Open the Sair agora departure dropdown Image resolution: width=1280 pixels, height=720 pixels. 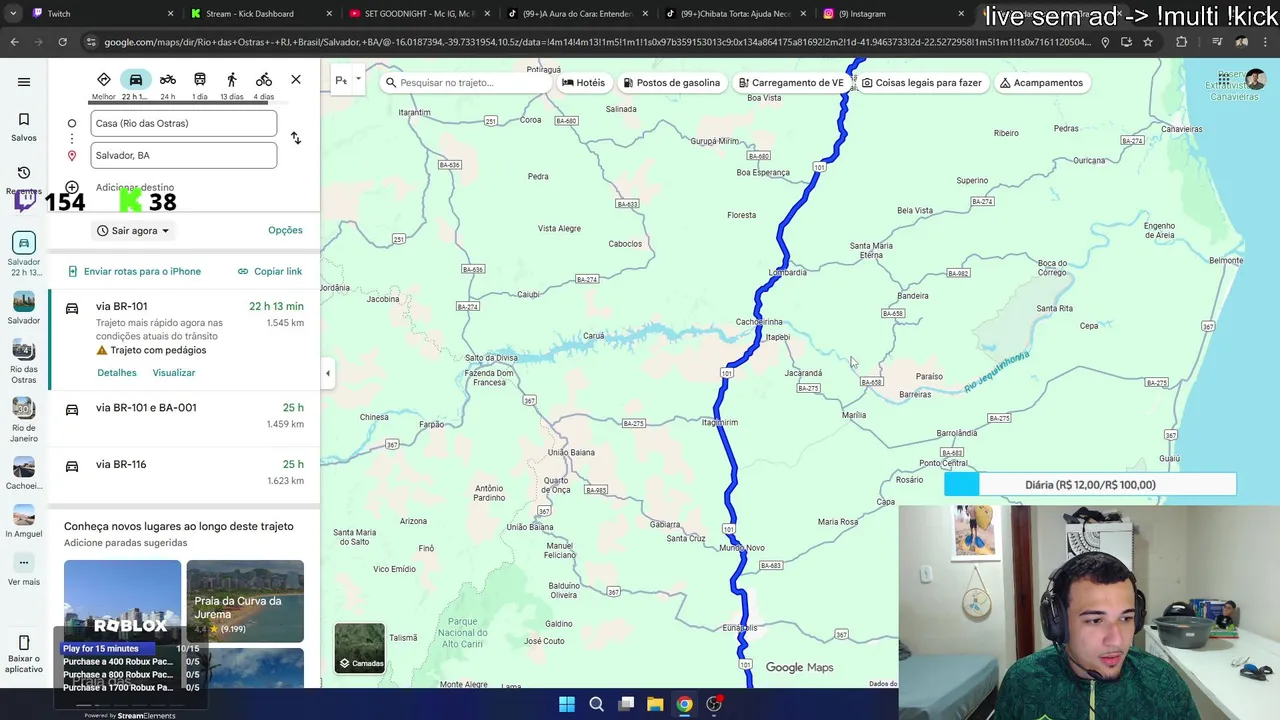click(134, 231)
